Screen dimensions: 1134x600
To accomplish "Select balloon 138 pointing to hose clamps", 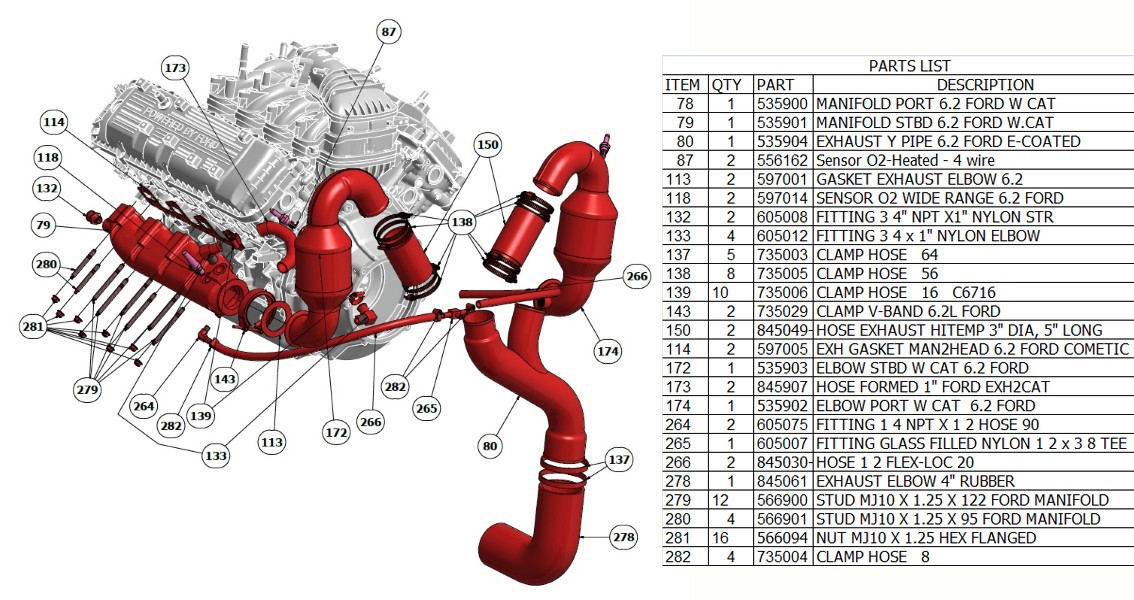I will coord(462,221).
